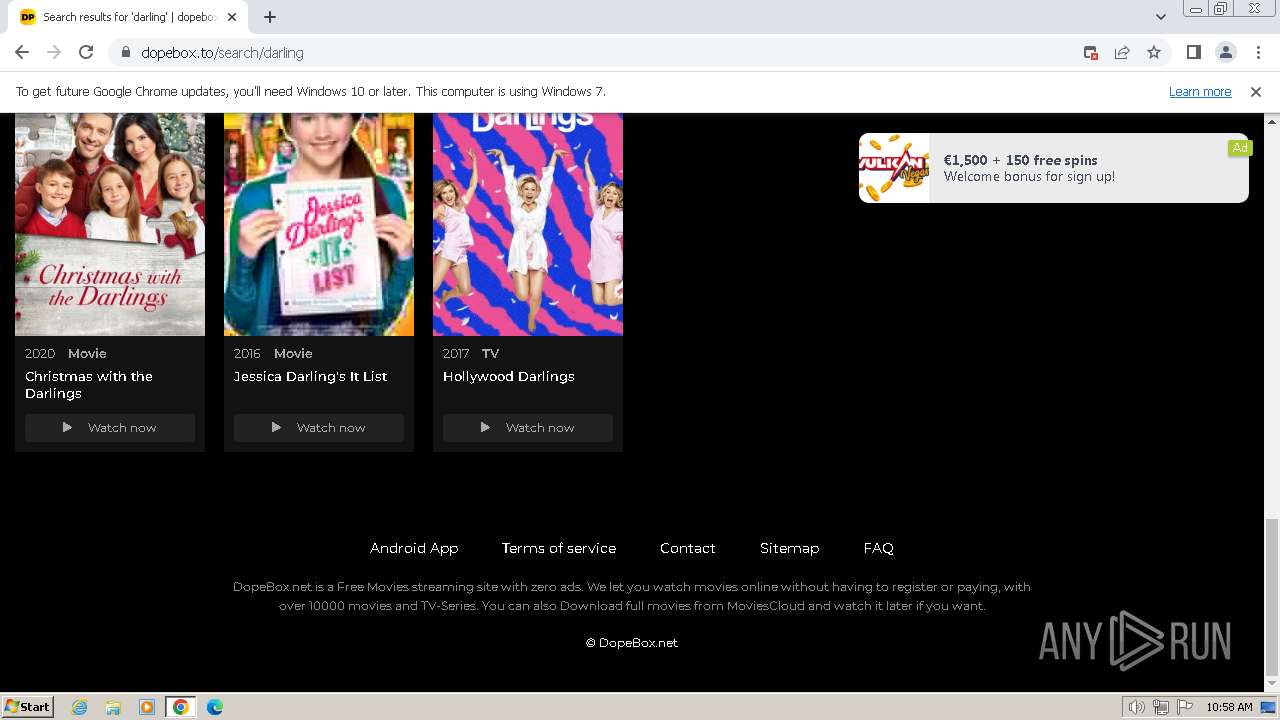
Task: Open Jessica Darling's It List poster
Action: pyautogui.click(x=319, y=224)
